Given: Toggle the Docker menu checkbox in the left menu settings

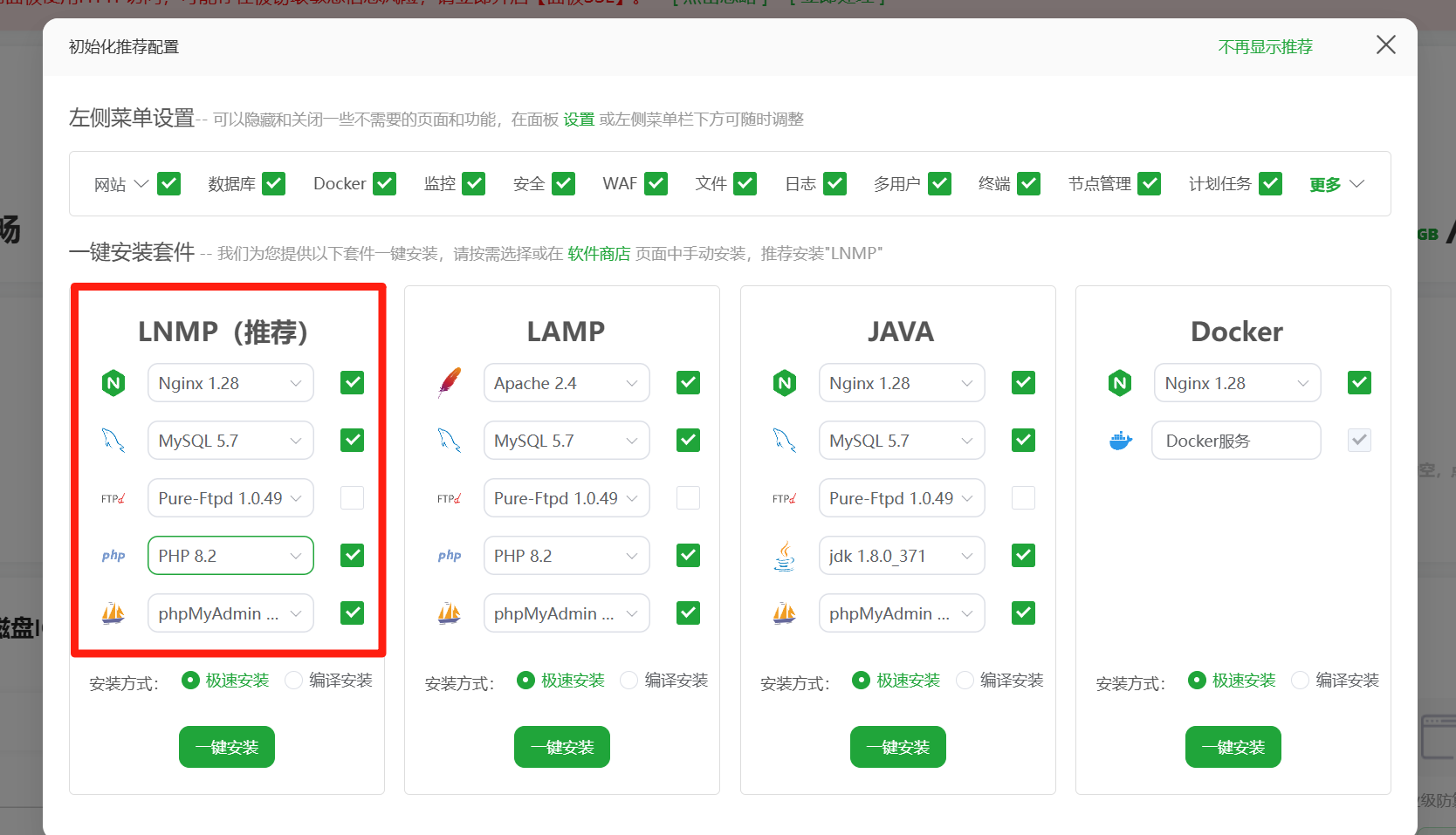Looking at the screenshot, I should click(385, 184).
